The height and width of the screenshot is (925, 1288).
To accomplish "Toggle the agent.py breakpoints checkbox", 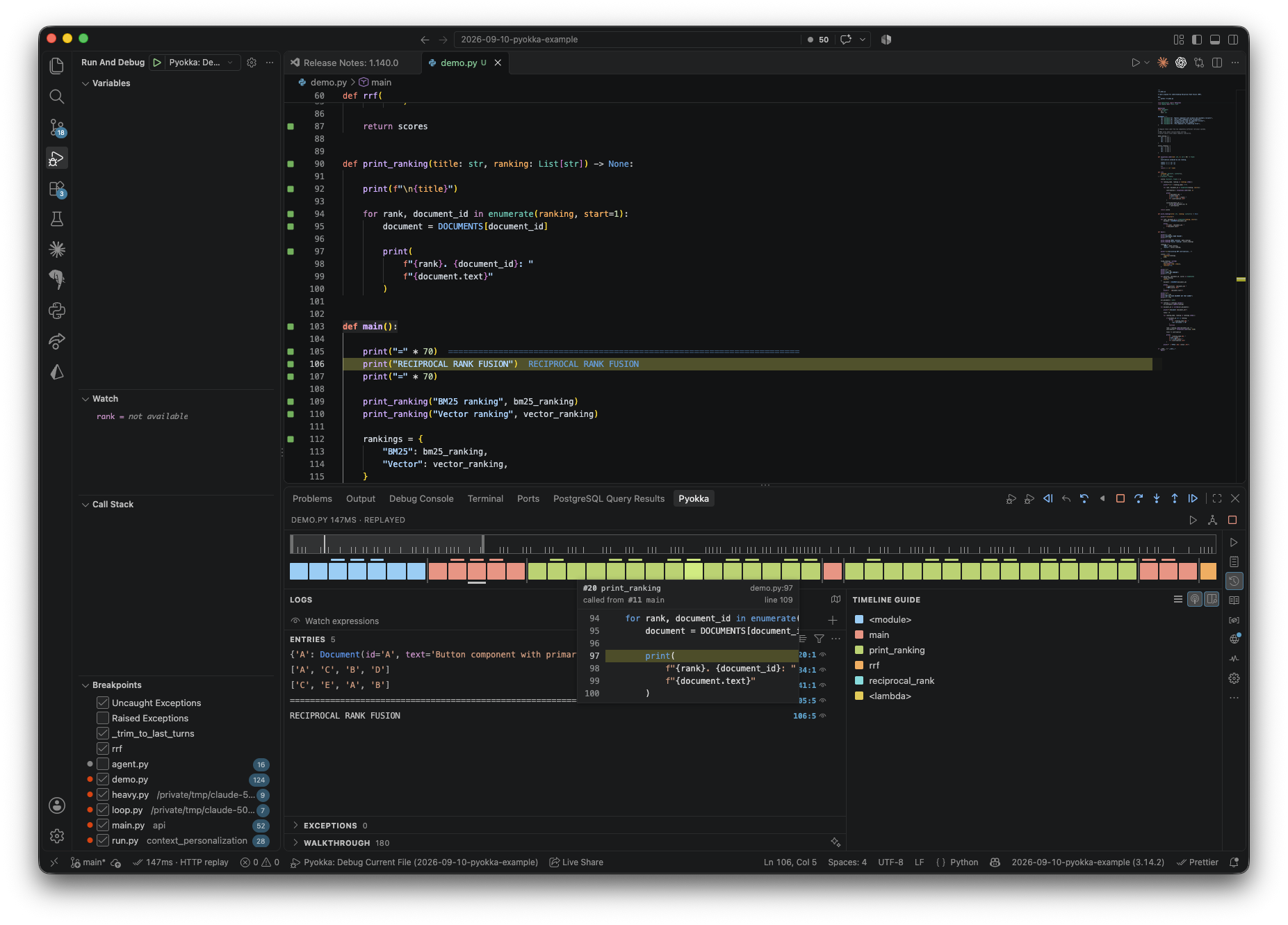I will click(103, 764).
